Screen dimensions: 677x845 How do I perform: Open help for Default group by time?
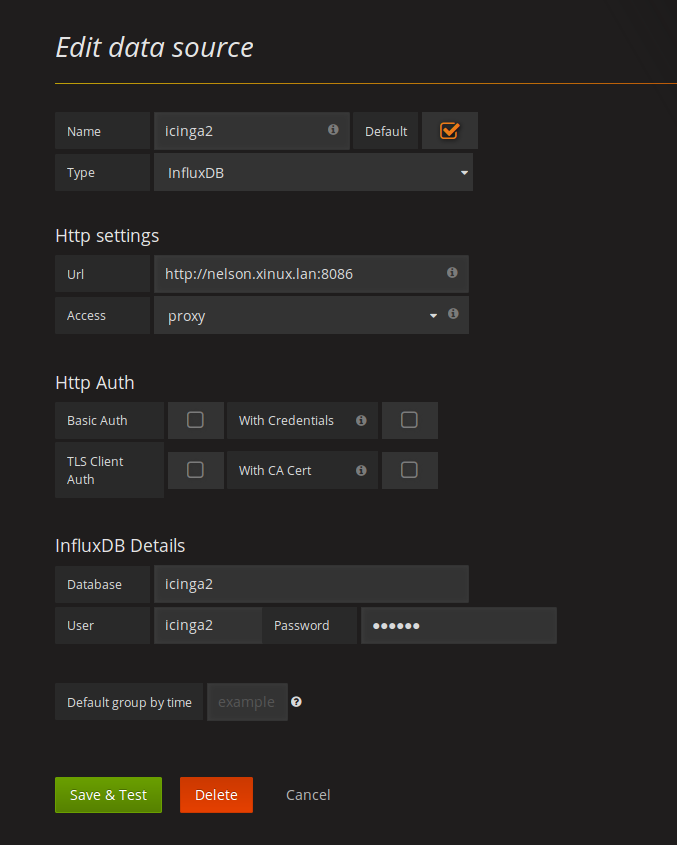pyautogui.click(x=295, y=701)
